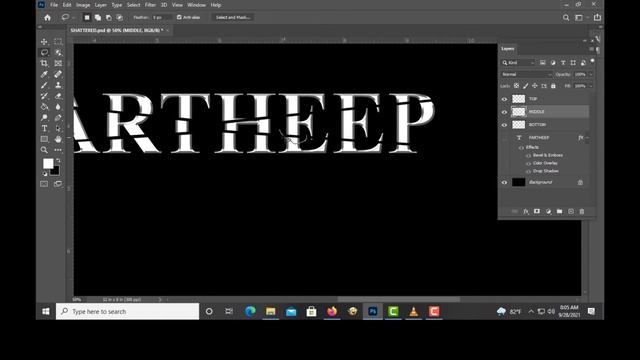
Task: Select the Clone Stamp tool
Action: 58,85
